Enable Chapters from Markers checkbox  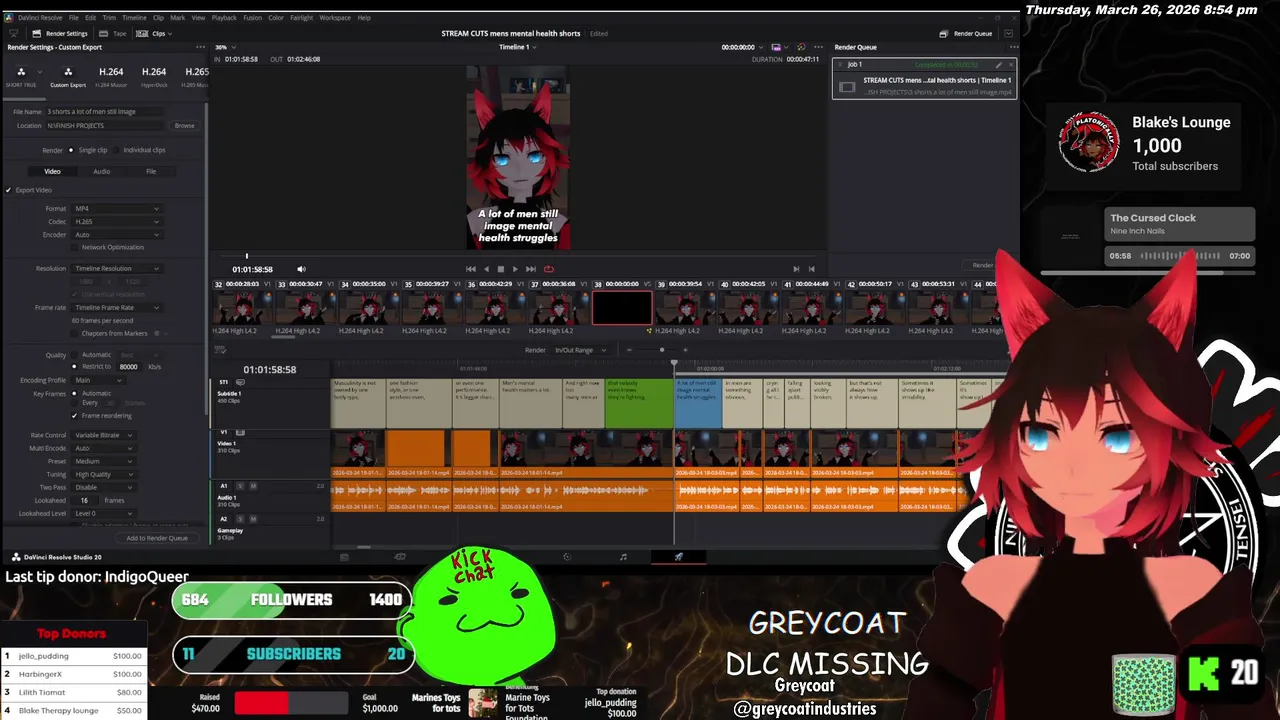[x=74, y=333]
